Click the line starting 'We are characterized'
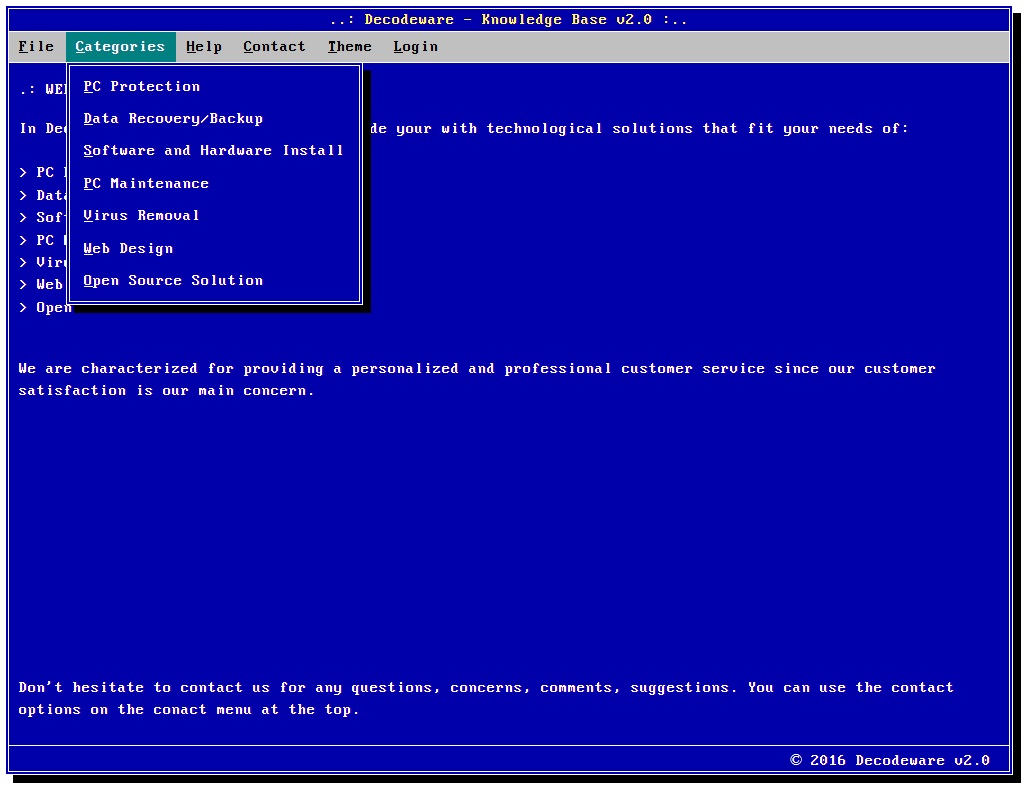Screen dimensions: 1027x788 coord(477,368)
